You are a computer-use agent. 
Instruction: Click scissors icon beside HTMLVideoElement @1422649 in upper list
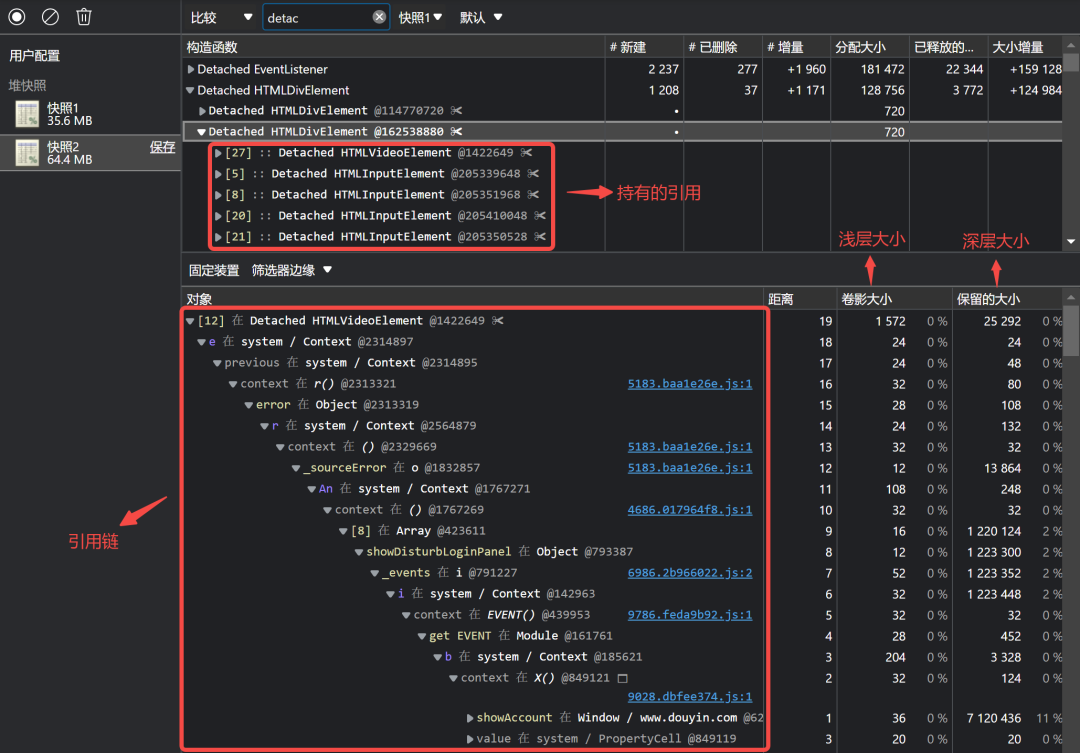pos(526,153)
